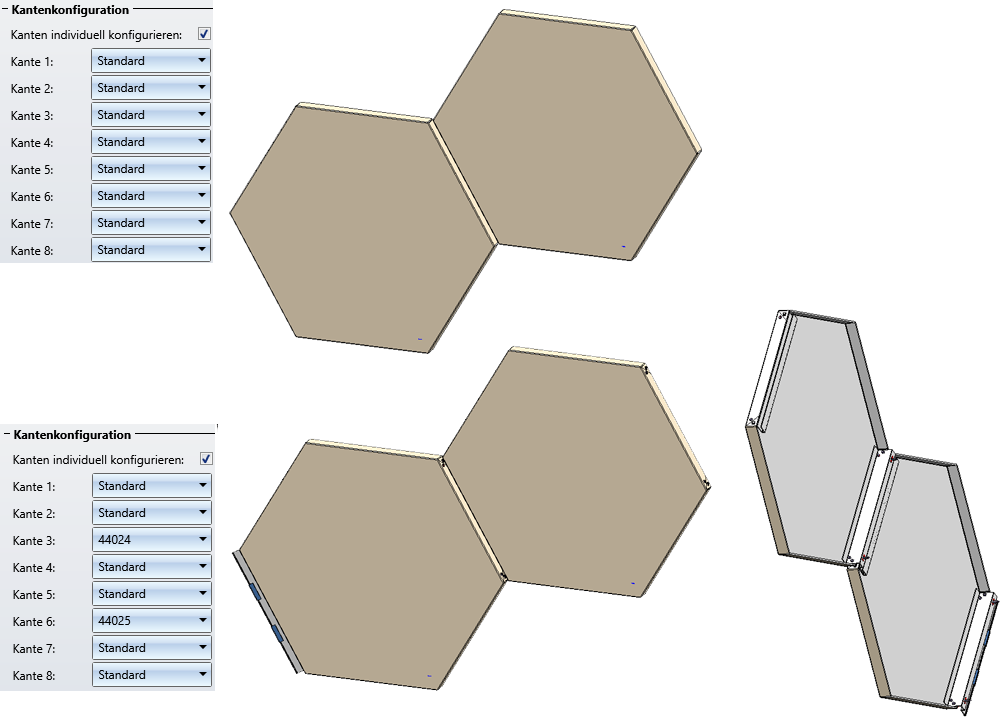Screen dimensions: 1000x717
Task: Select the top-right hexagon panel, upper pair
Action: pyautogui.click(x=568, y=135)
